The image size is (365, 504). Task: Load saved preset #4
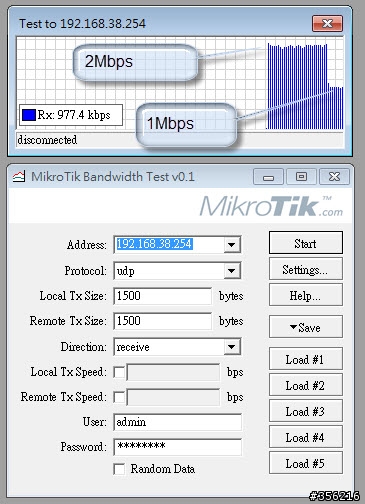(306, 437)
